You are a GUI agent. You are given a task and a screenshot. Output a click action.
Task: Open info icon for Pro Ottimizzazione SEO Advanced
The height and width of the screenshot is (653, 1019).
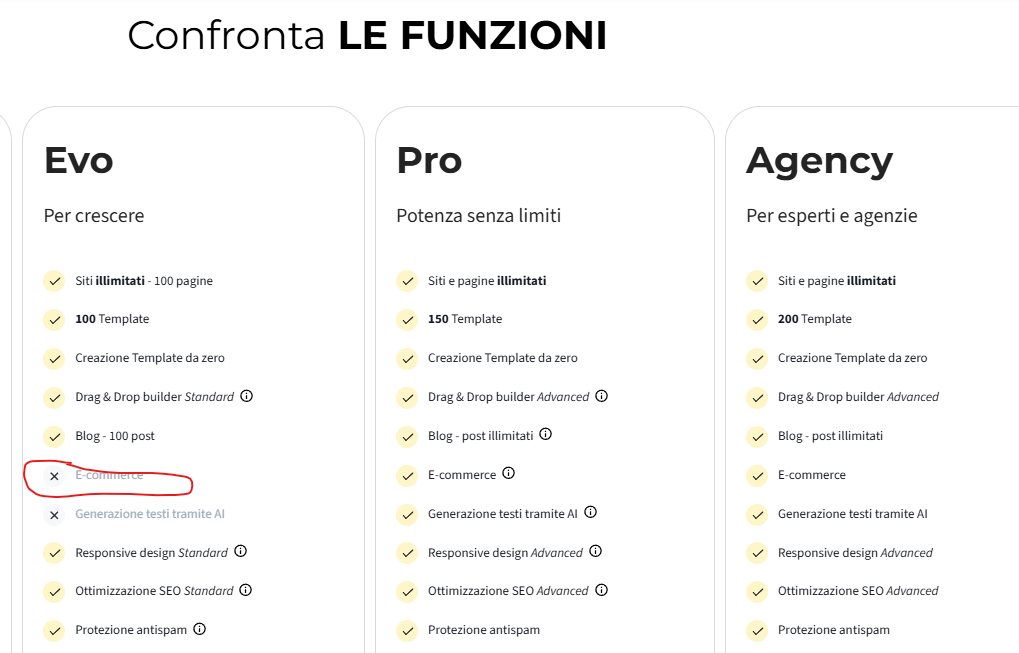[602, 590]
